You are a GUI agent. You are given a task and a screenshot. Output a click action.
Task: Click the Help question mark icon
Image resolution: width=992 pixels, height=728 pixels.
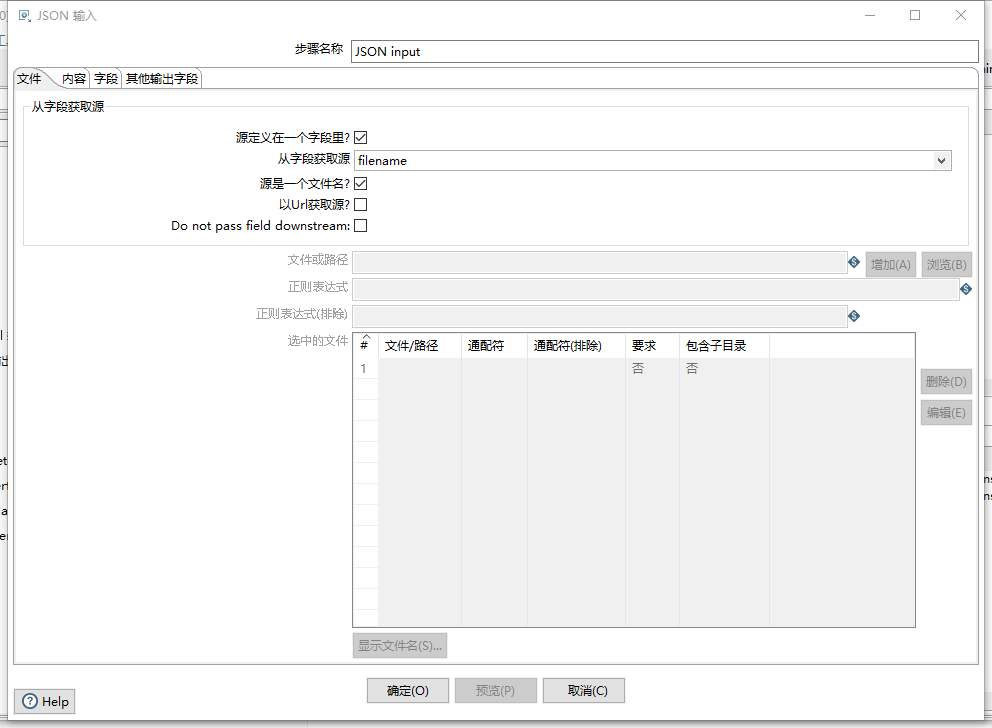point(30,701)
